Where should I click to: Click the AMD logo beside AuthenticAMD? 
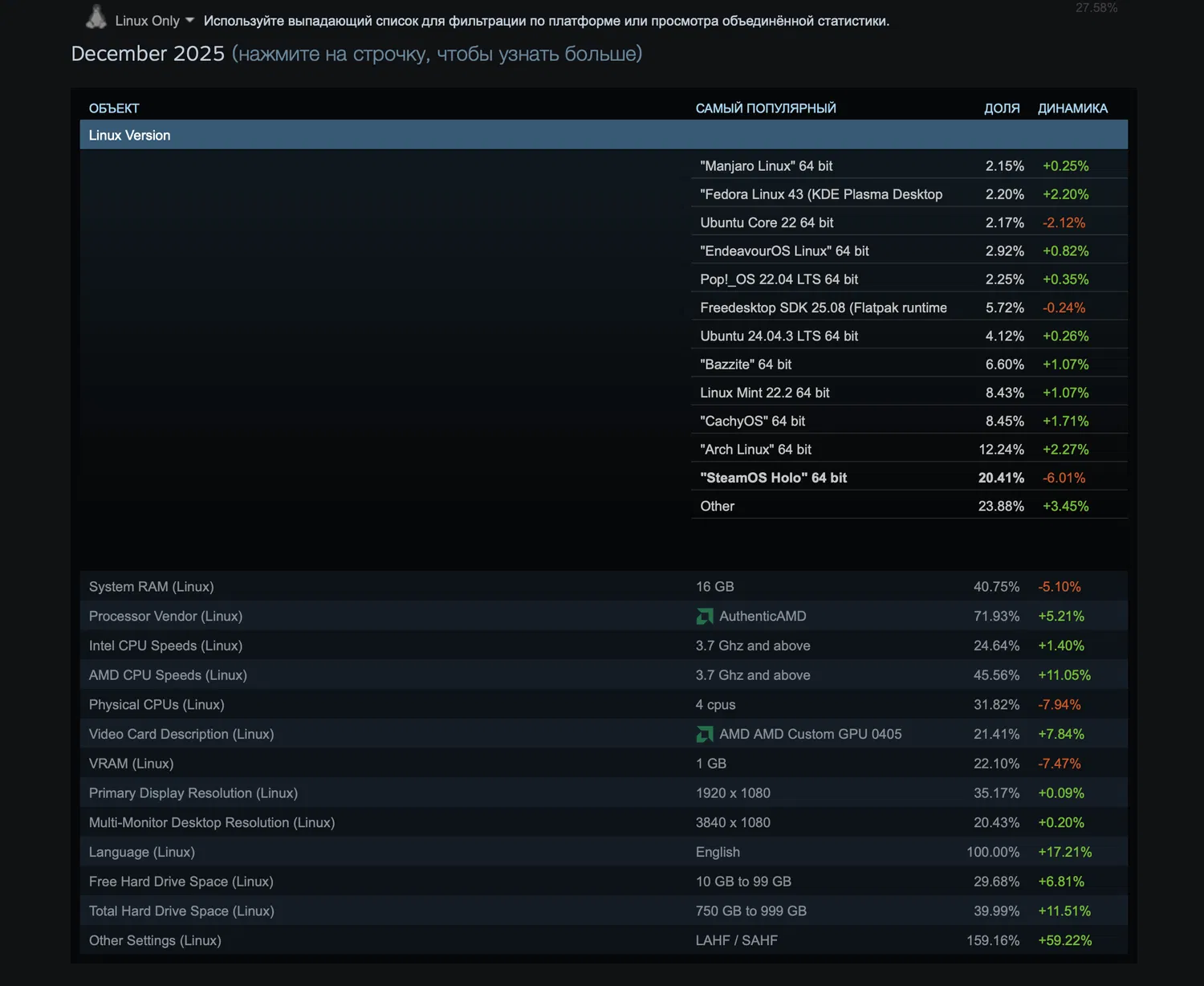705,617
